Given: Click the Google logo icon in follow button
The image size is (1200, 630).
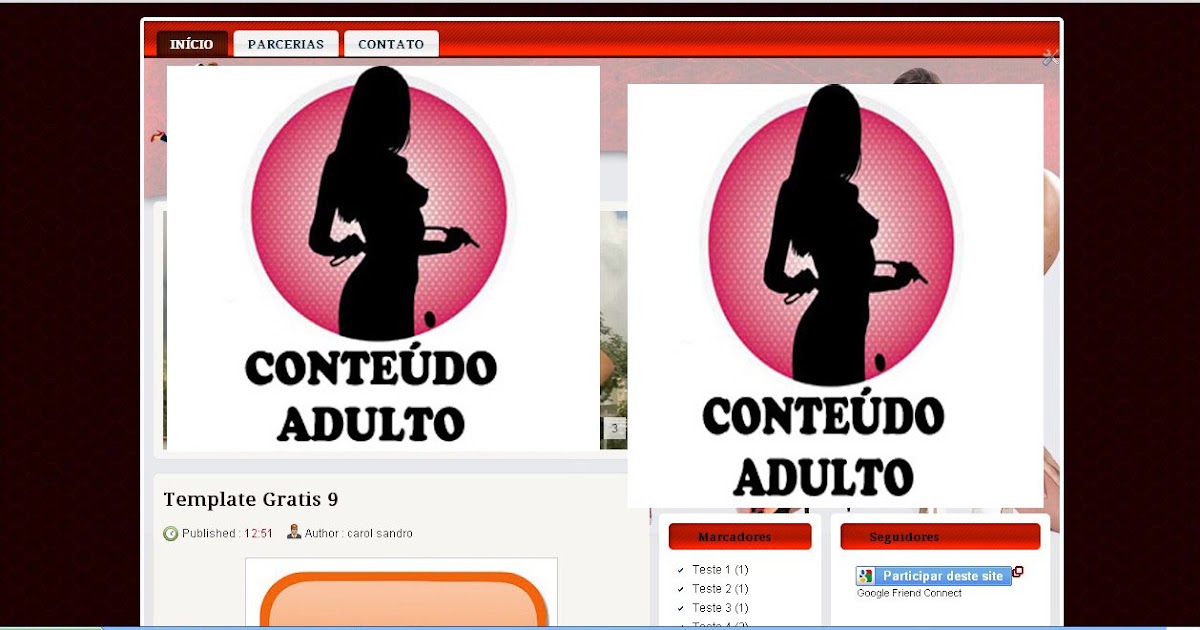Looking at the screenshot, I should 866,576.
